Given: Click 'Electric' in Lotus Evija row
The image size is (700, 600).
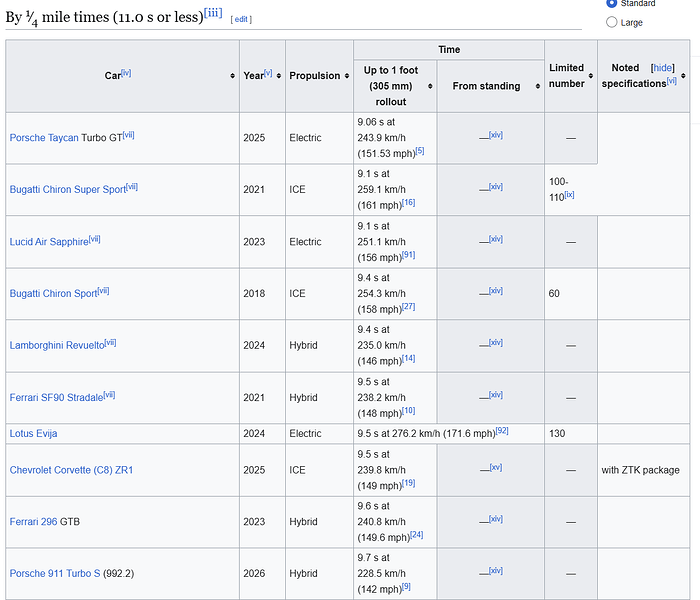Looking at the screenshot, I should pyautogui.click(x=305, y=433).
